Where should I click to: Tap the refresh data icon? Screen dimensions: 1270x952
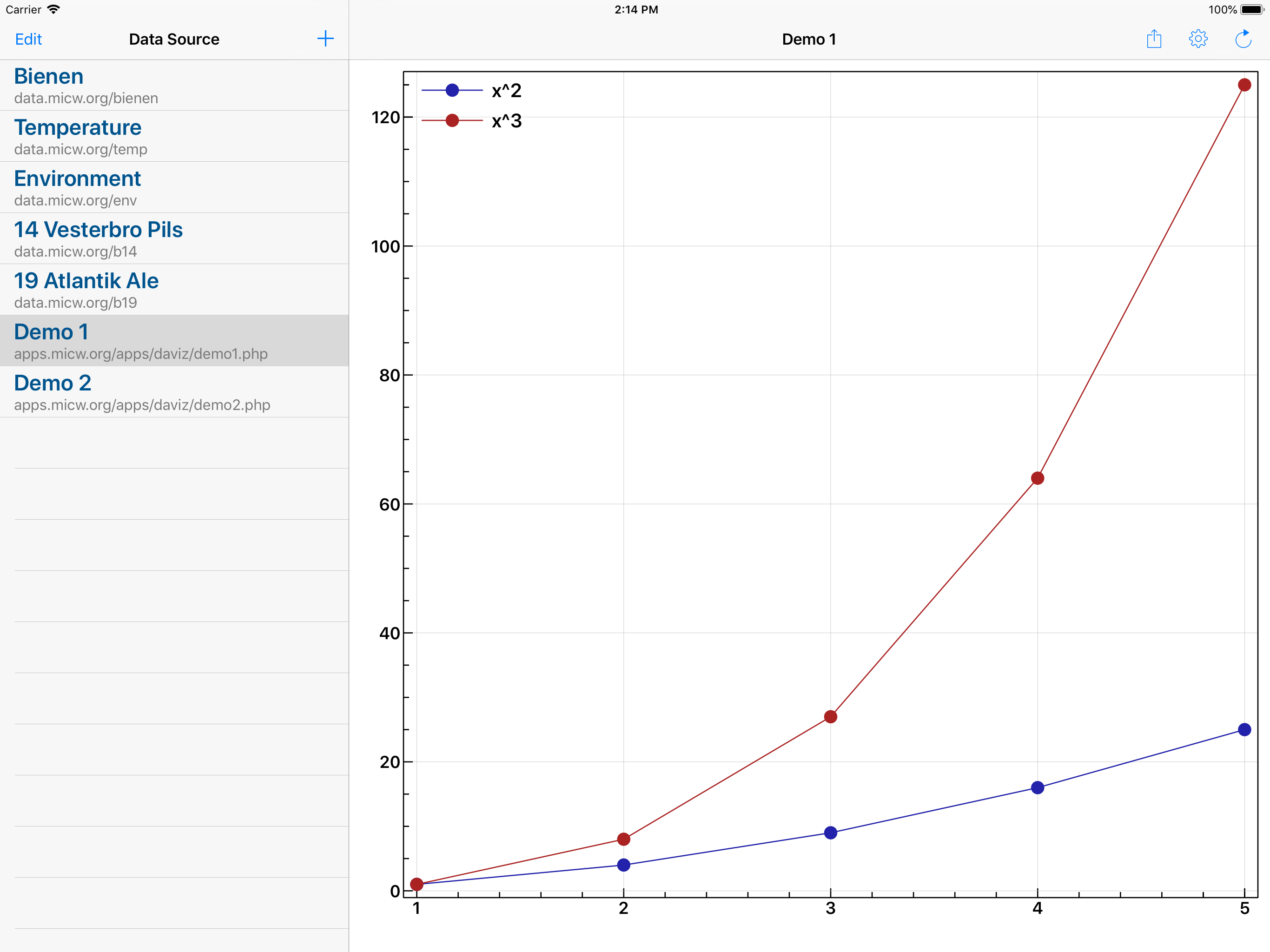(x=1243, y=39)
